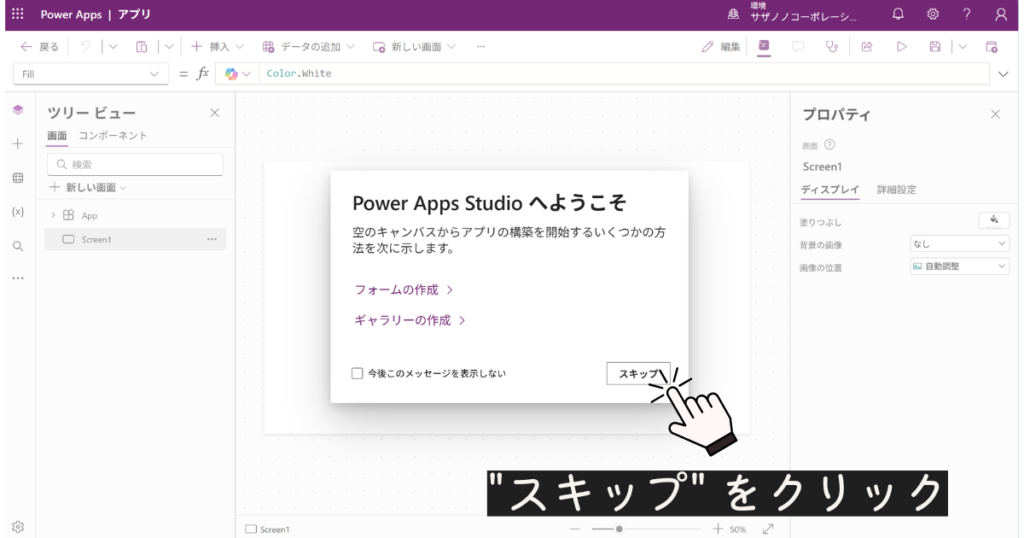Switch to the 詳細設定 tab
Screen dimensions: 1024x538
pyautogui.click(x=896, y=189)
